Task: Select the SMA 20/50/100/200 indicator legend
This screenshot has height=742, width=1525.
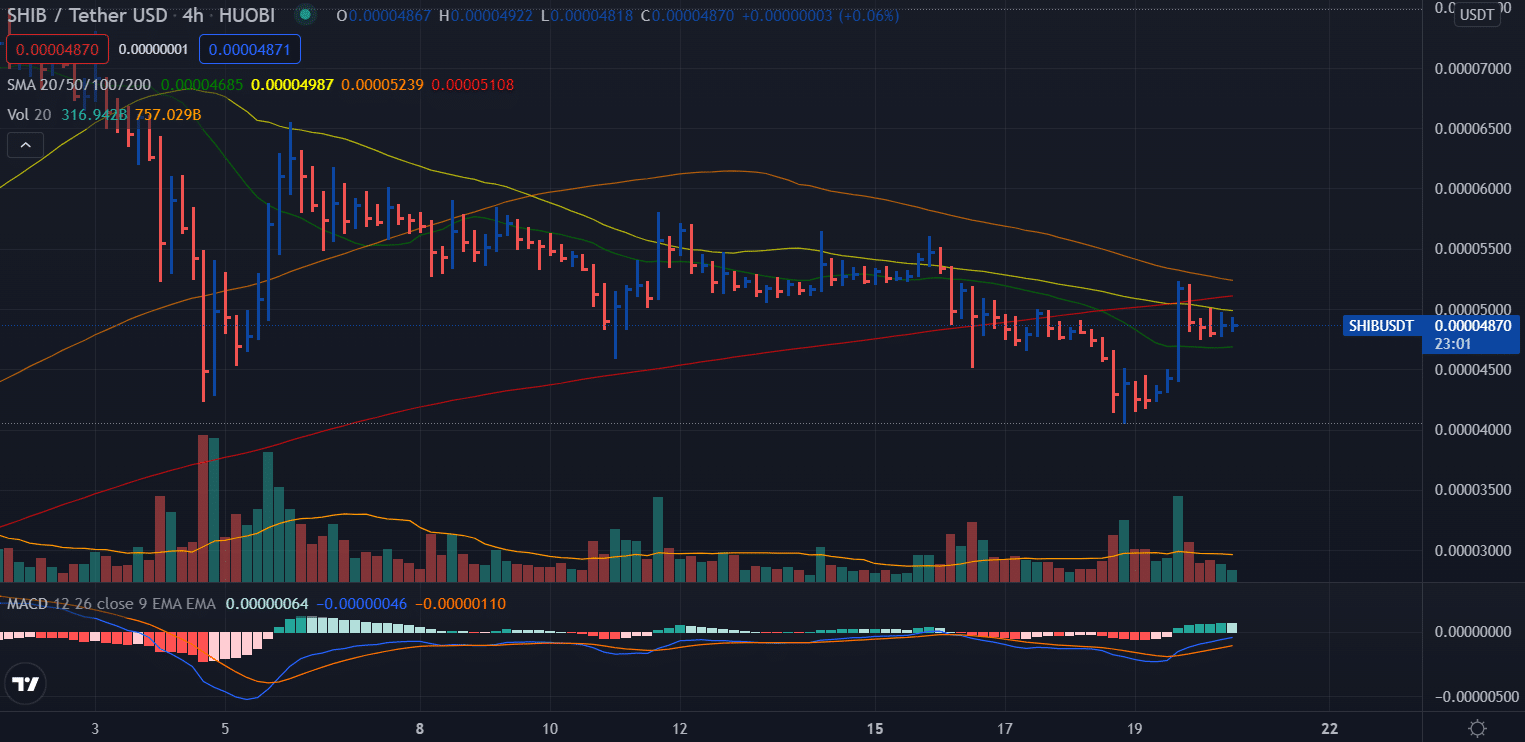Action: click(x=80, y=85)
